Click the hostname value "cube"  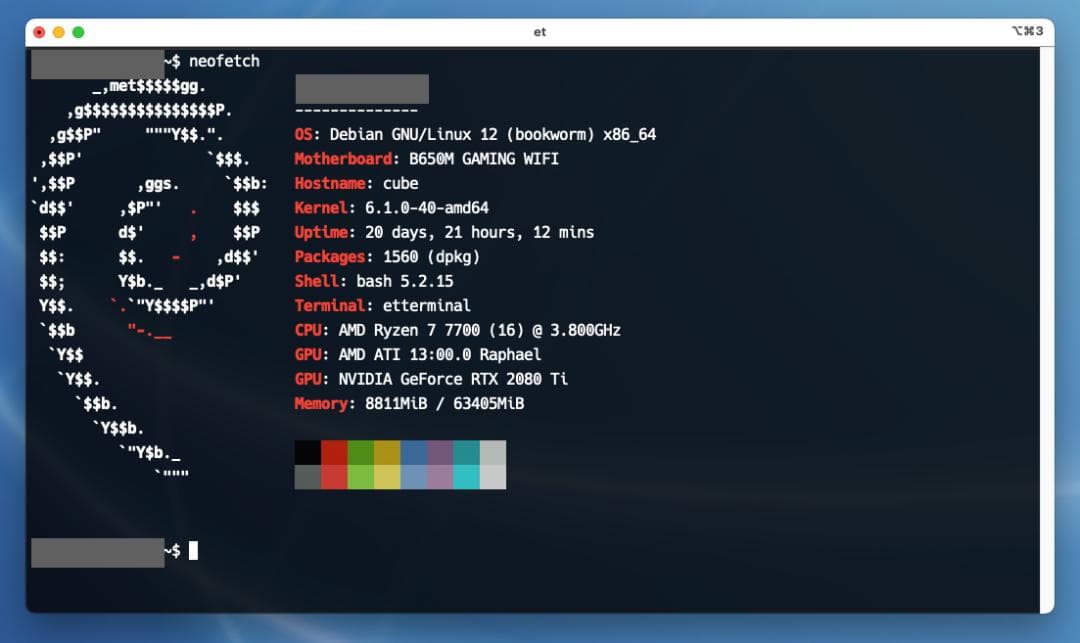(x=400, y=183)
